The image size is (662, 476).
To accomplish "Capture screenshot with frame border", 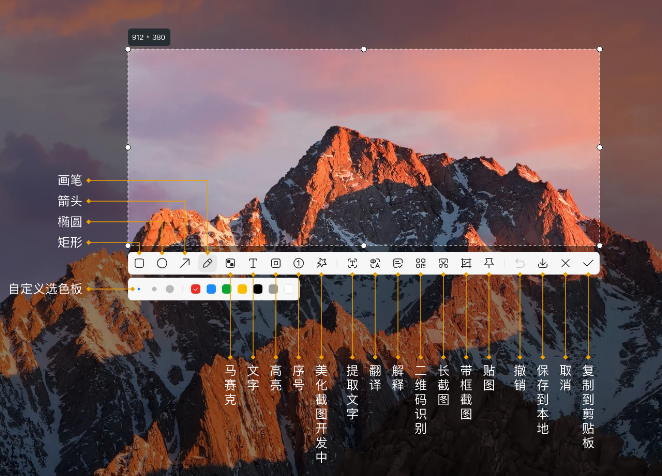I will tap(466, 264).
